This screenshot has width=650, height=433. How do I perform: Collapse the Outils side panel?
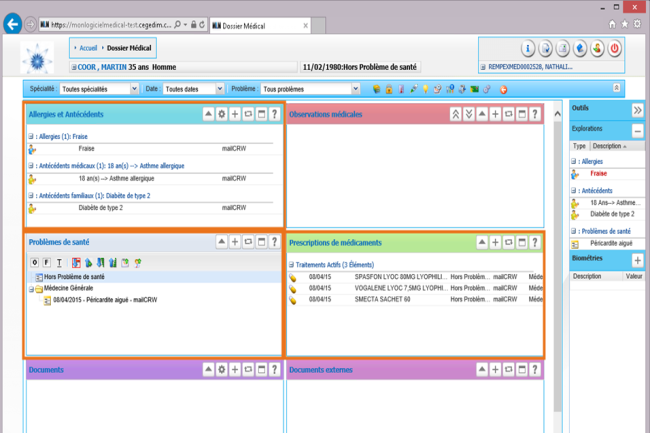tap(637, 110)
